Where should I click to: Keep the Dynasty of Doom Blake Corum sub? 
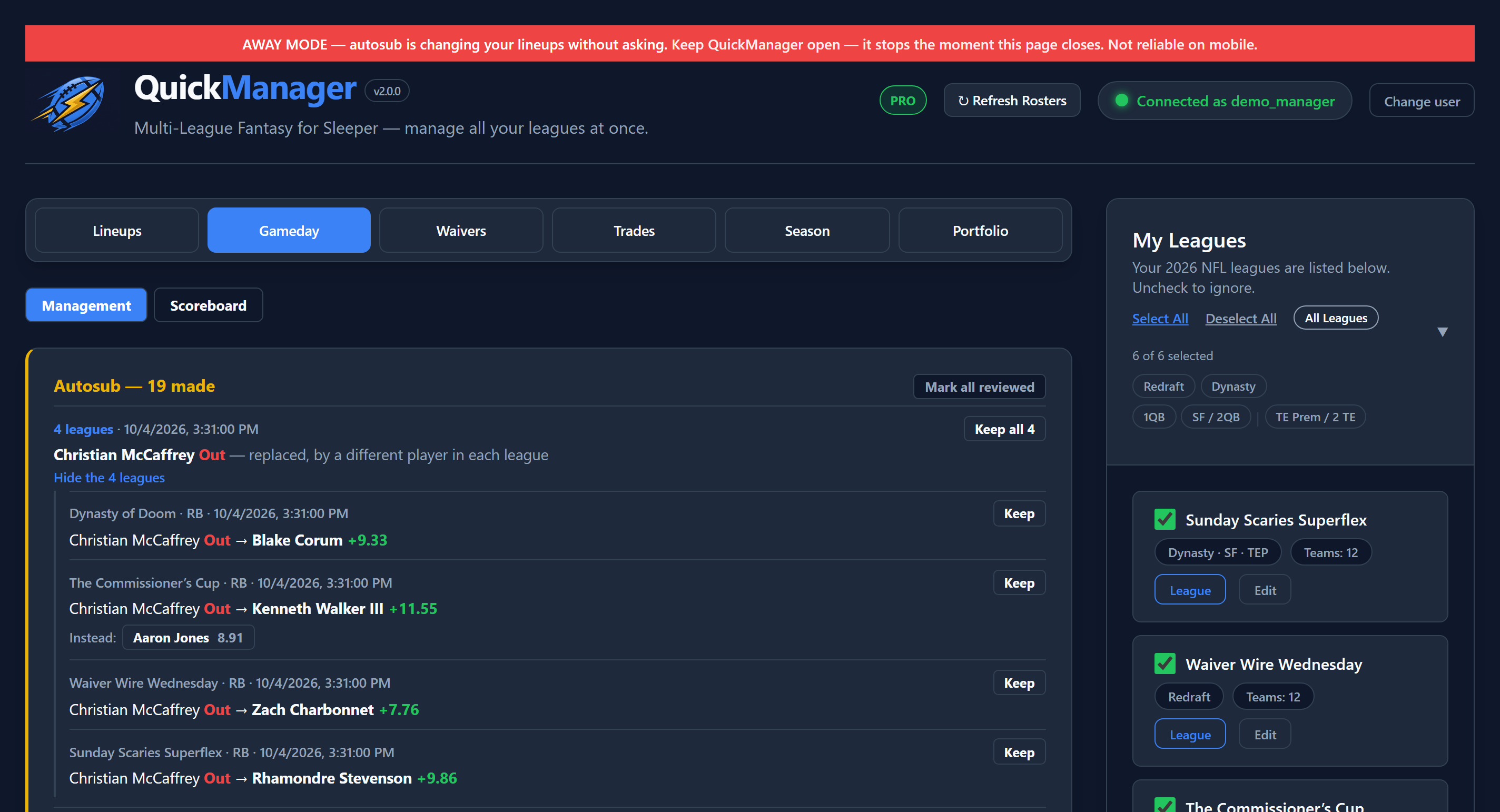[x=1019, y=513]
